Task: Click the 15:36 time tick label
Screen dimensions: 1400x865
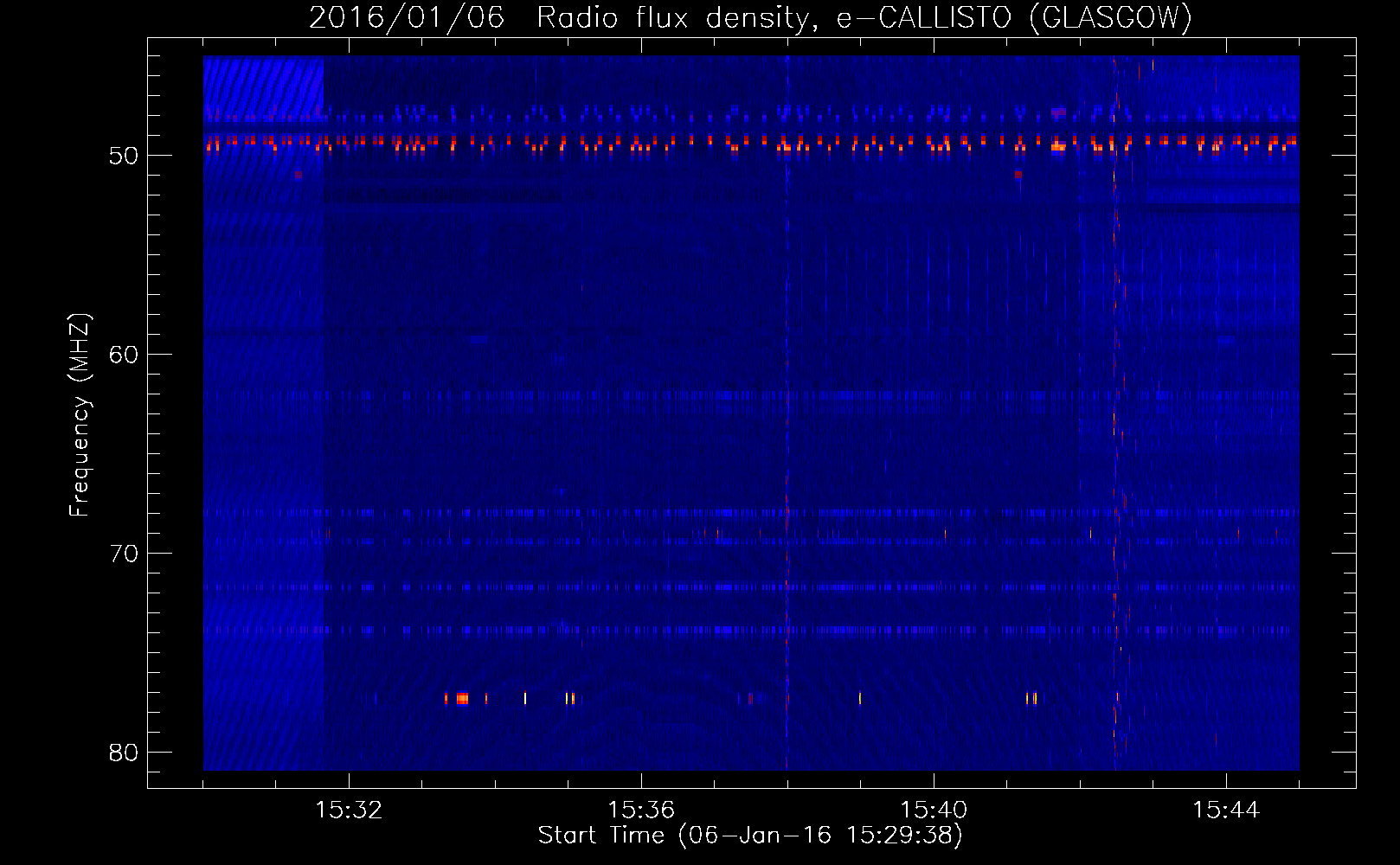Action: click(641, 810)
